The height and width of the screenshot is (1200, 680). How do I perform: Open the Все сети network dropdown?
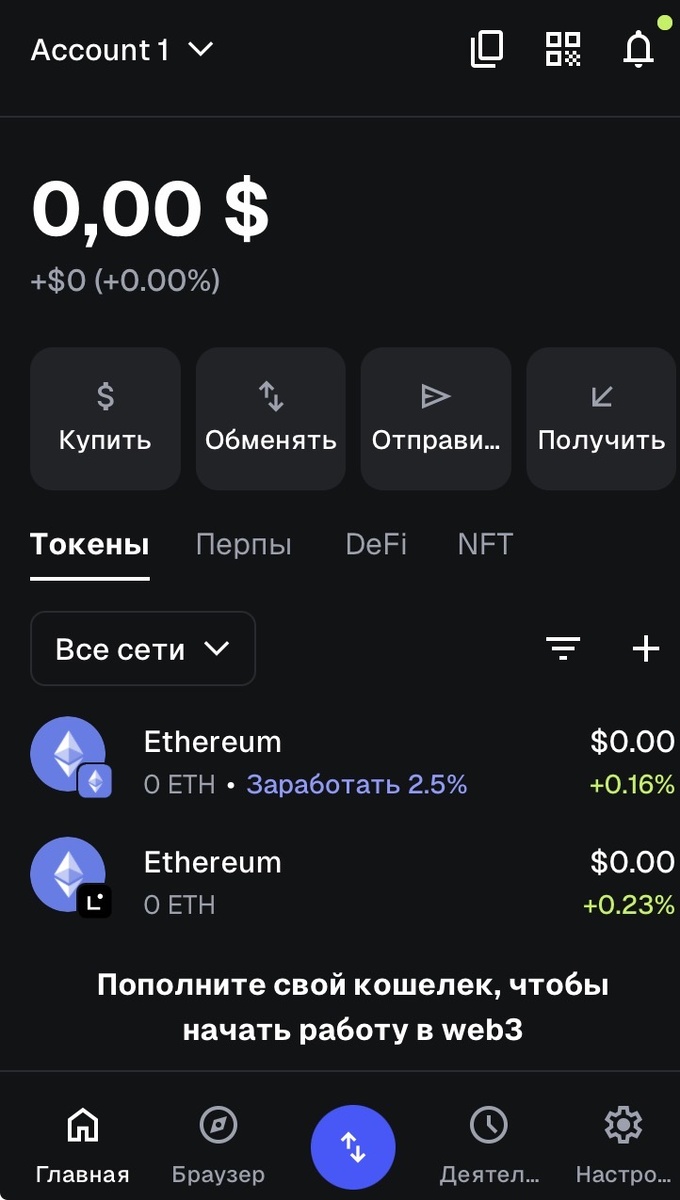pyautogui.click(x=143, y=649)
